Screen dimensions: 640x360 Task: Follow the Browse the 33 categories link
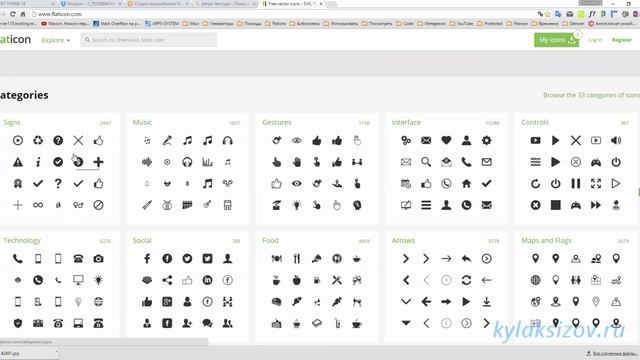(591, 95)
